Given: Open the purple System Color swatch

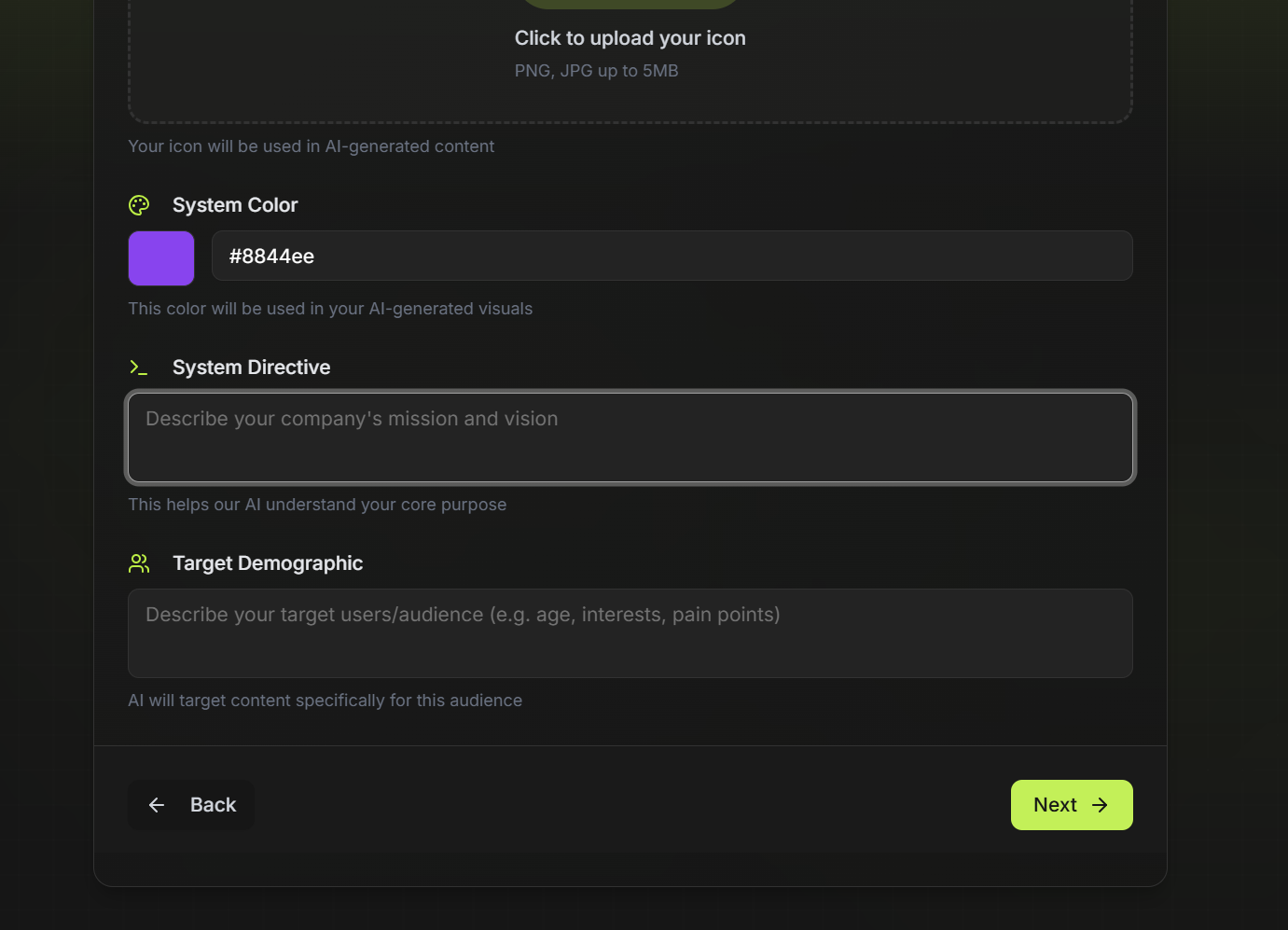Looking at the screenshot, I should (x=161, y=258).
